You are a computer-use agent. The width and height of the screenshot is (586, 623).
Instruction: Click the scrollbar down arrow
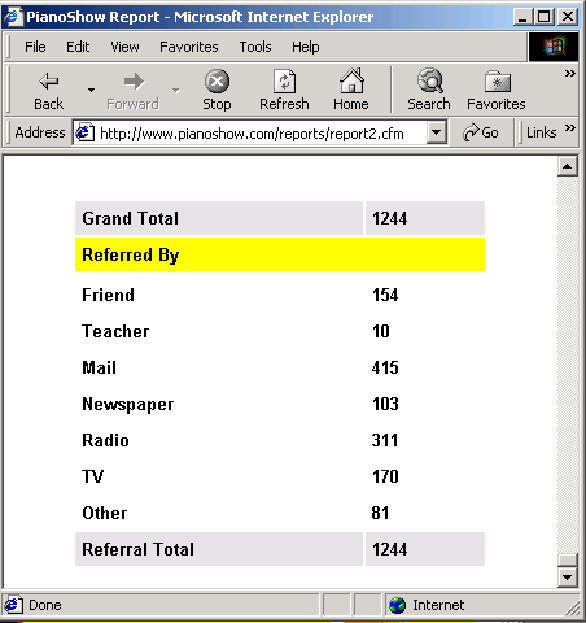point(567,577)
